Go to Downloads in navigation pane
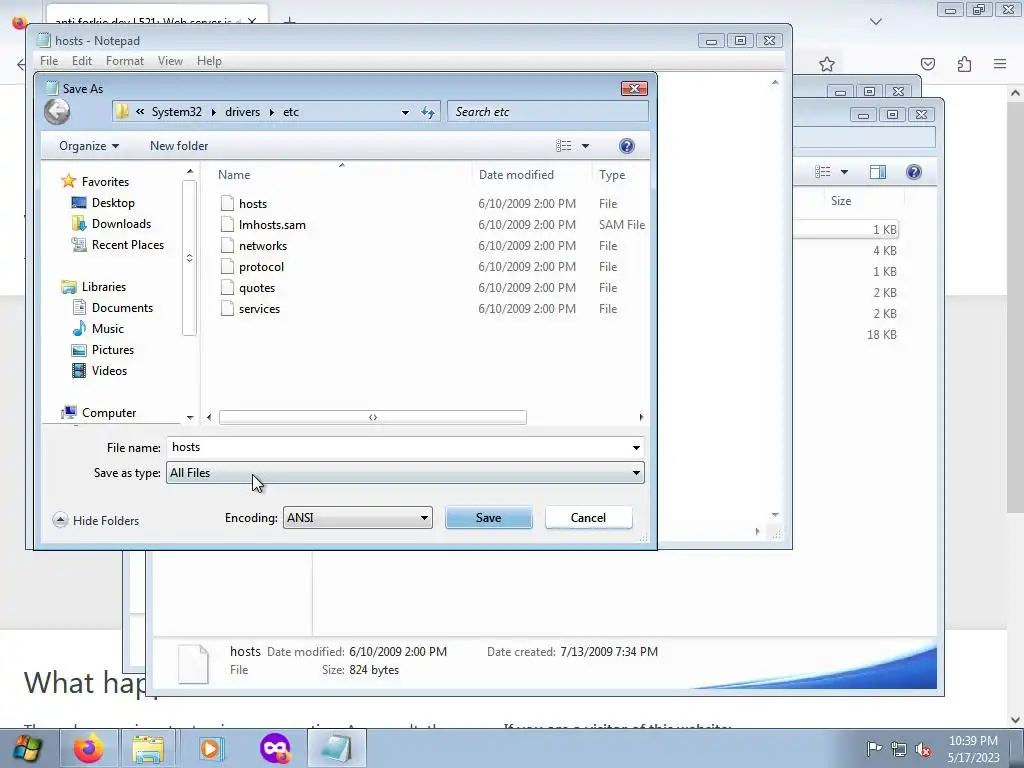The height and width of the screenshot is (768, 1024). [x=121, y=223]
